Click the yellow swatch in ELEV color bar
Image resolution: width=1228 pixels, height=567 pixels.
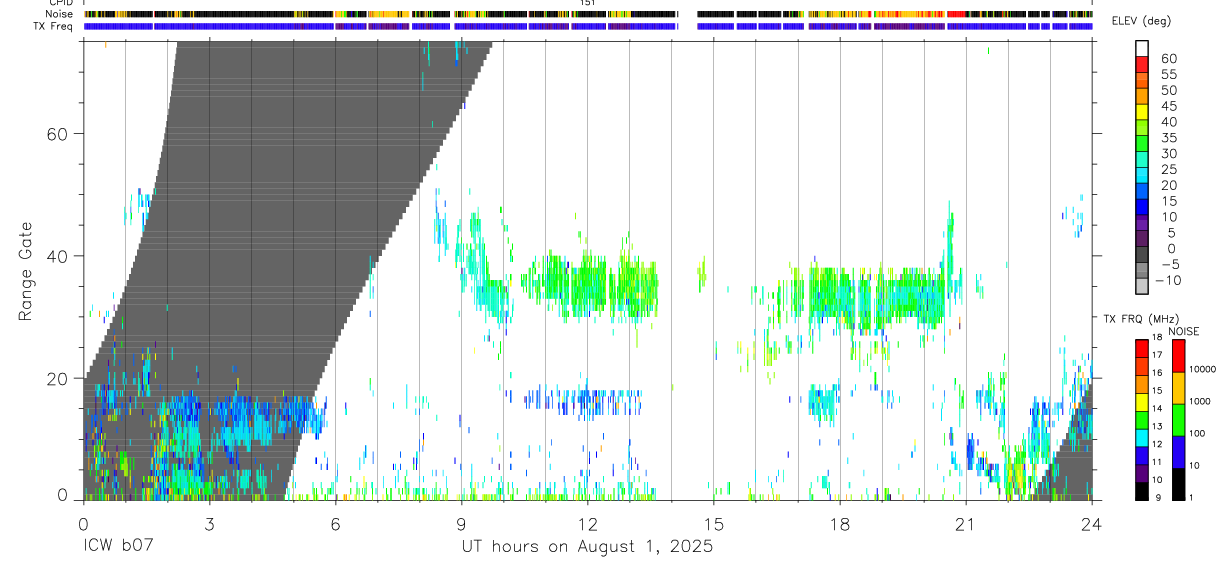pyautogui.click(x=1142, y=112)
